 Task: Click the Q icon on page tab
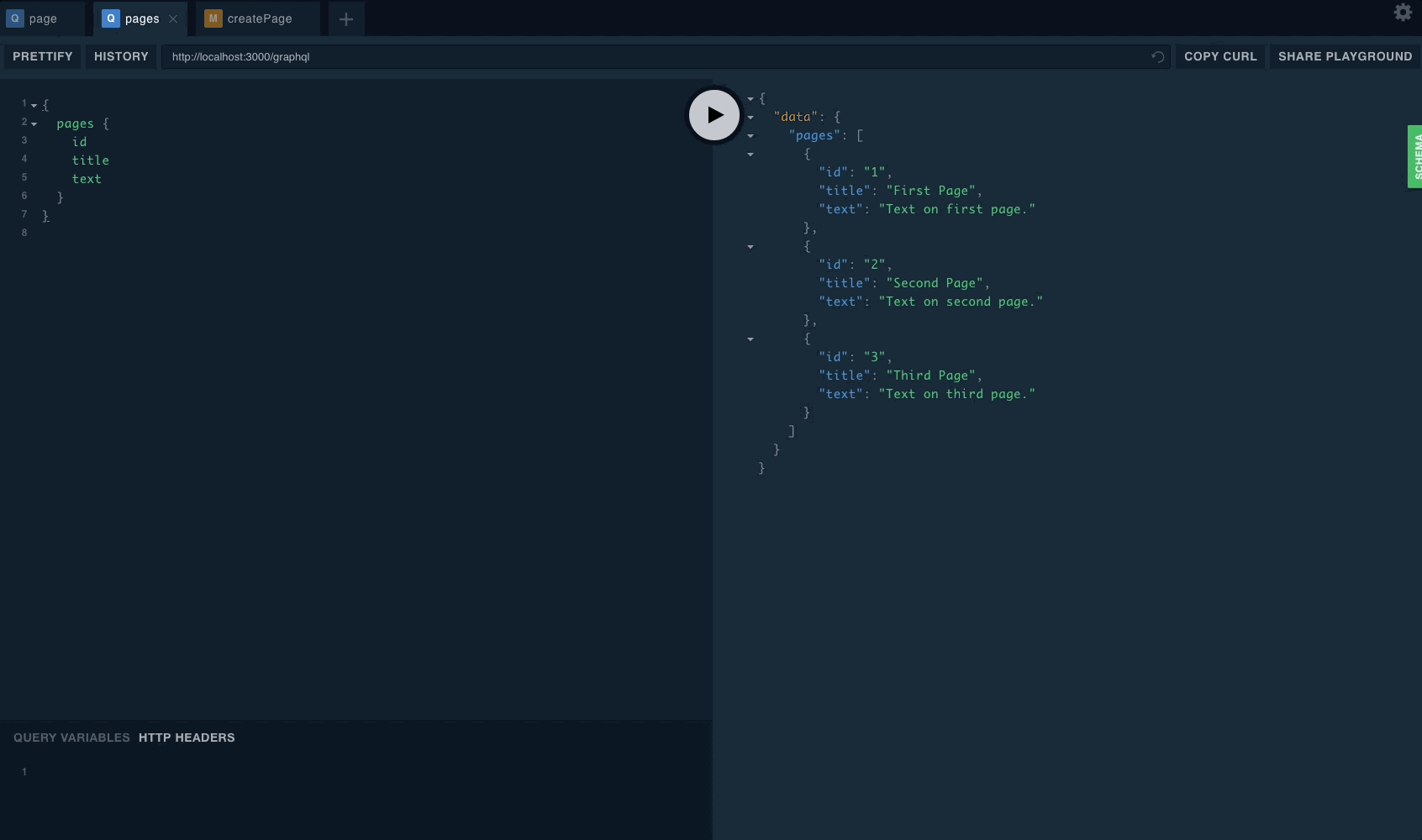[15, 18]
